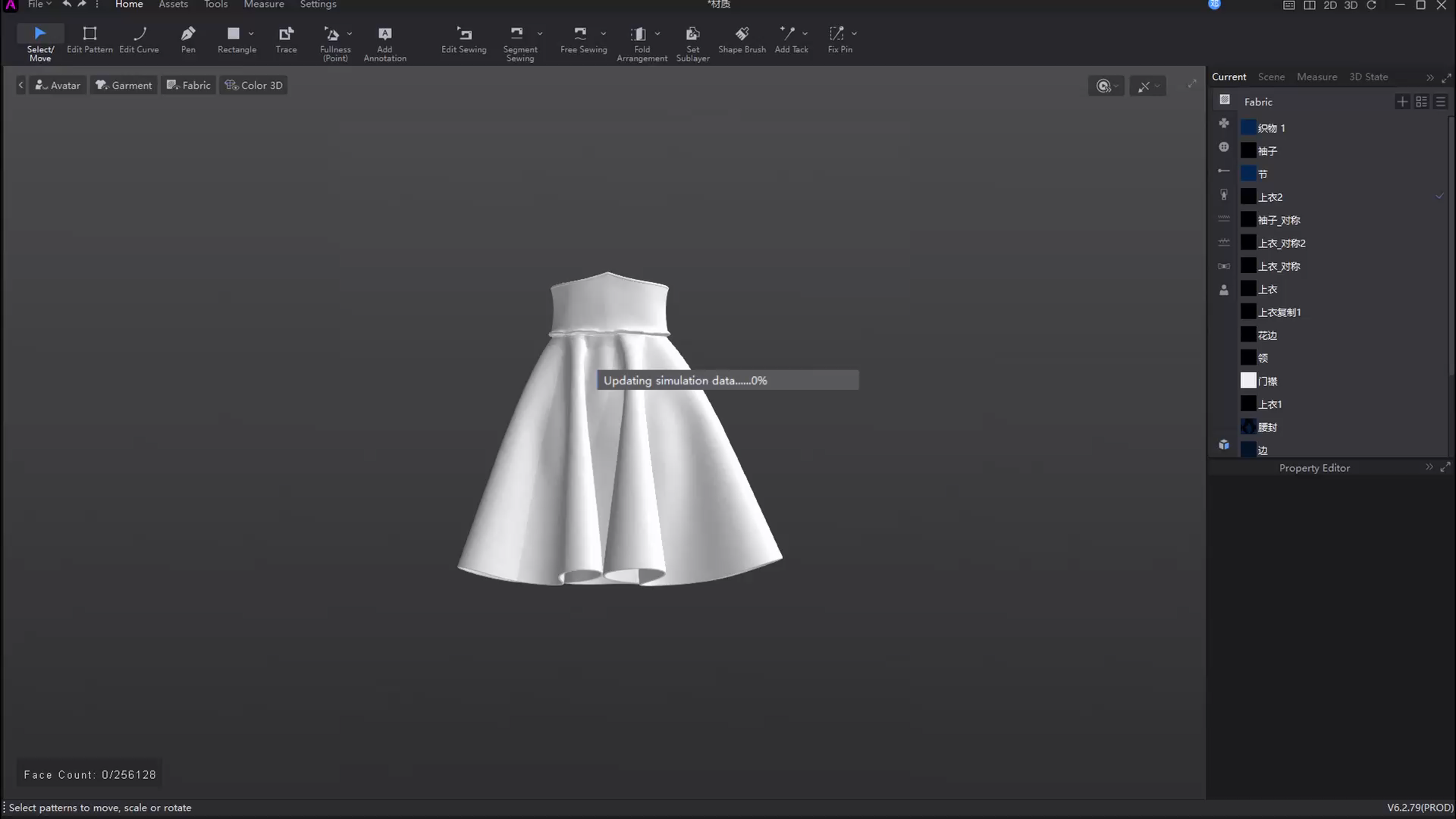The width and height of the screenshot is (1456, 819).
Task: Open the Assets ribbon tab
Action: click(173, 5)
